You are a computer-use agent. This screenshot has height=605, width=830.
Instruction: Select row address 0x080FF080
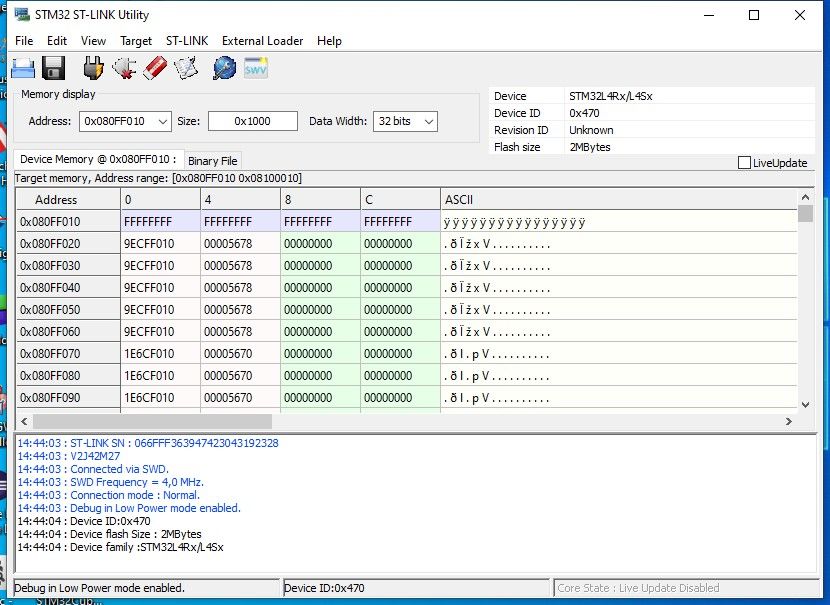[x=68, y=376]
